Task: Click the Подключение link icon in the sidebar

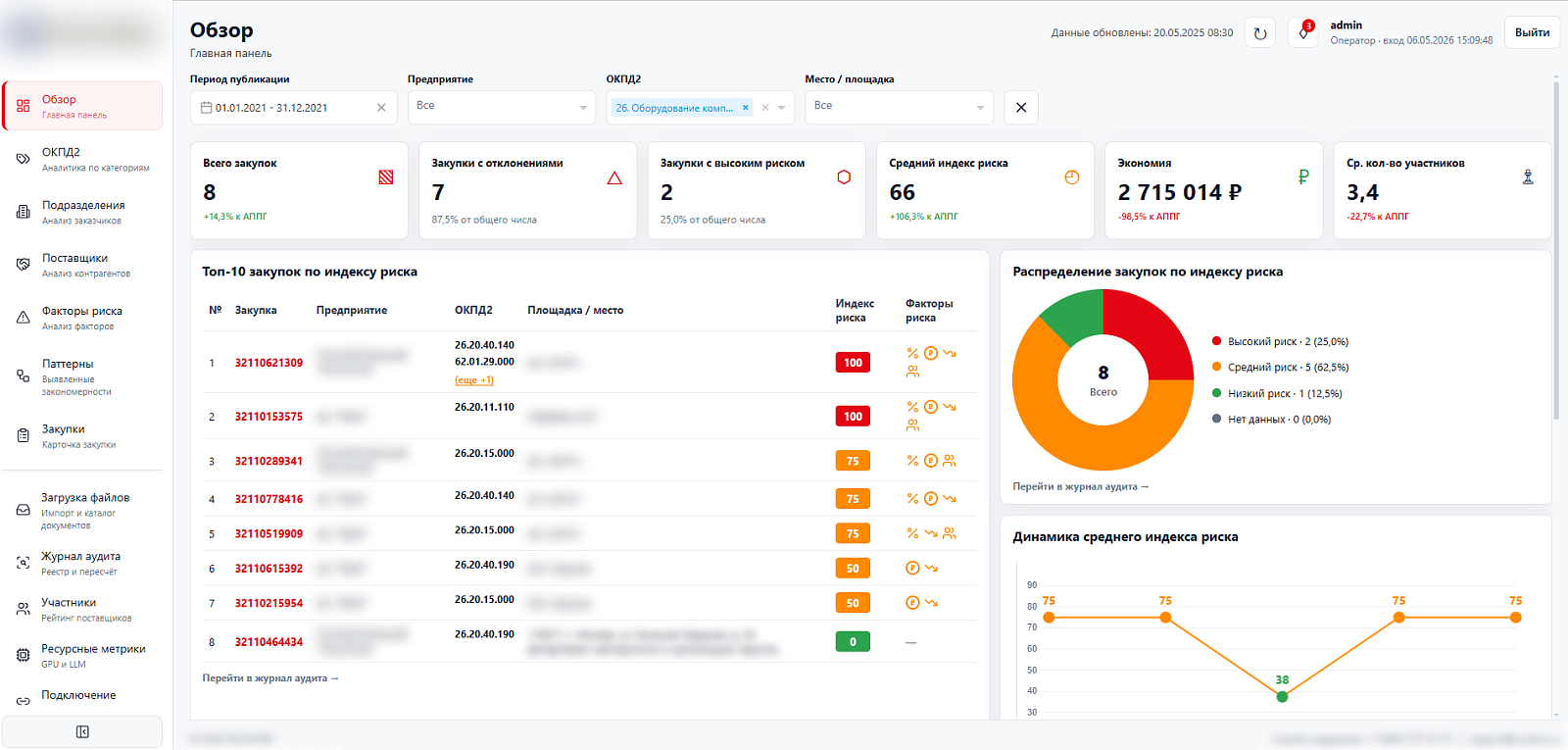Action: point(23,701)
